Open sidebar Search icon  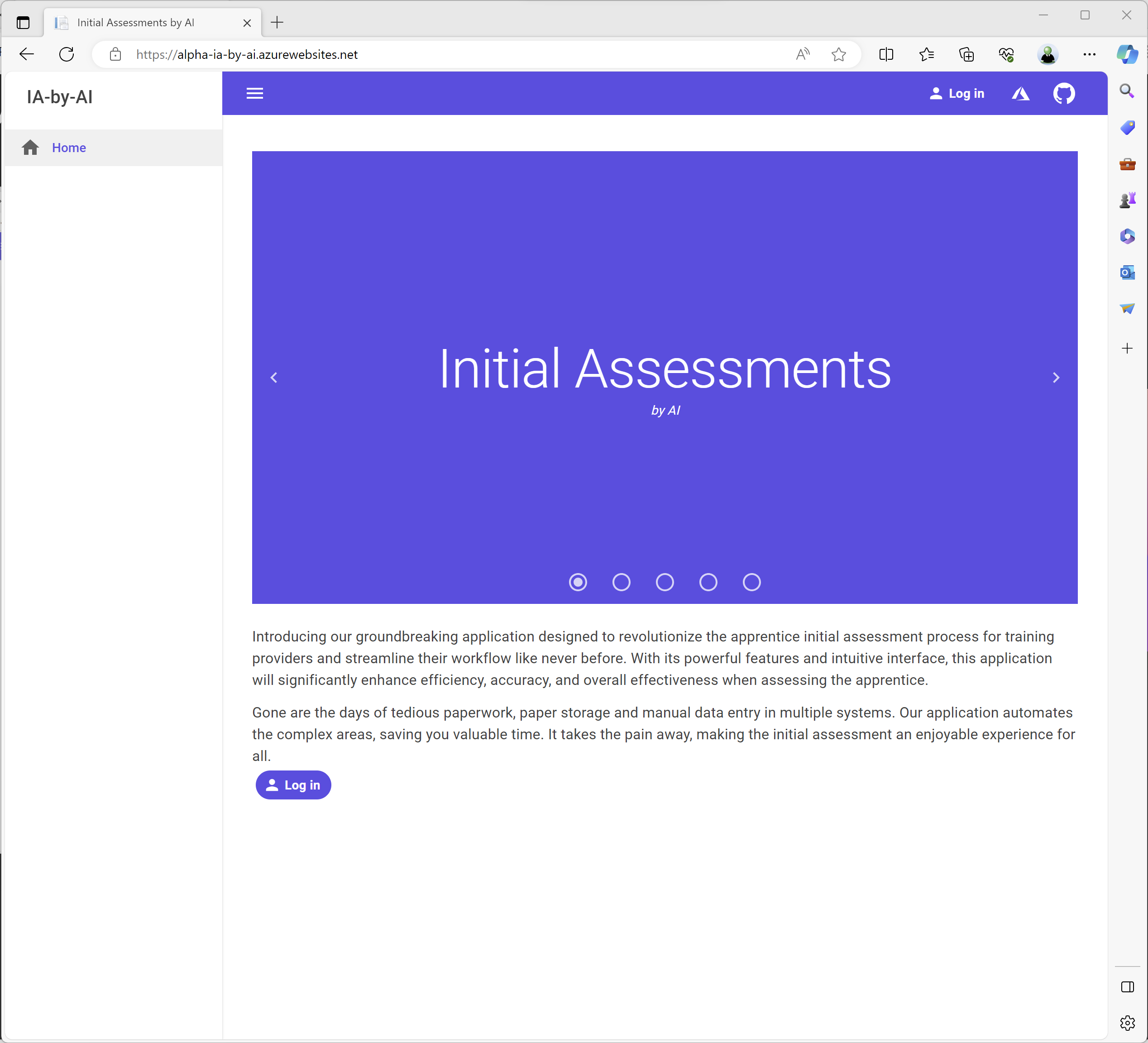point(1127,91)
